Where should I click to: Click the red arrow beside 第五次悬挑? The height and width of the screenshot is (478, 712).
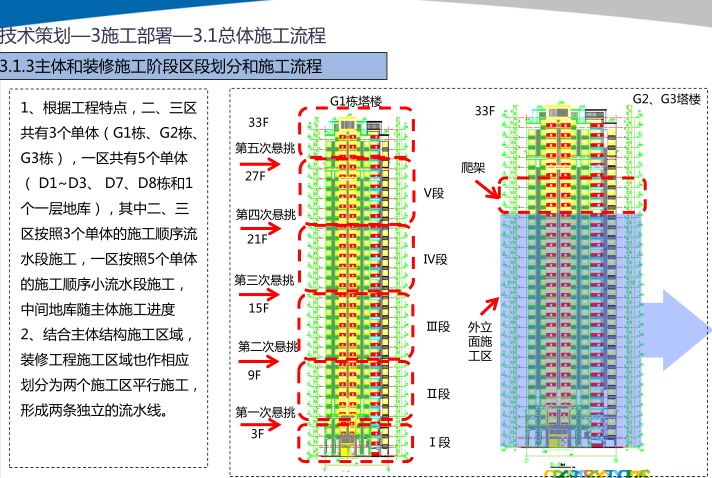click(264, 160)
